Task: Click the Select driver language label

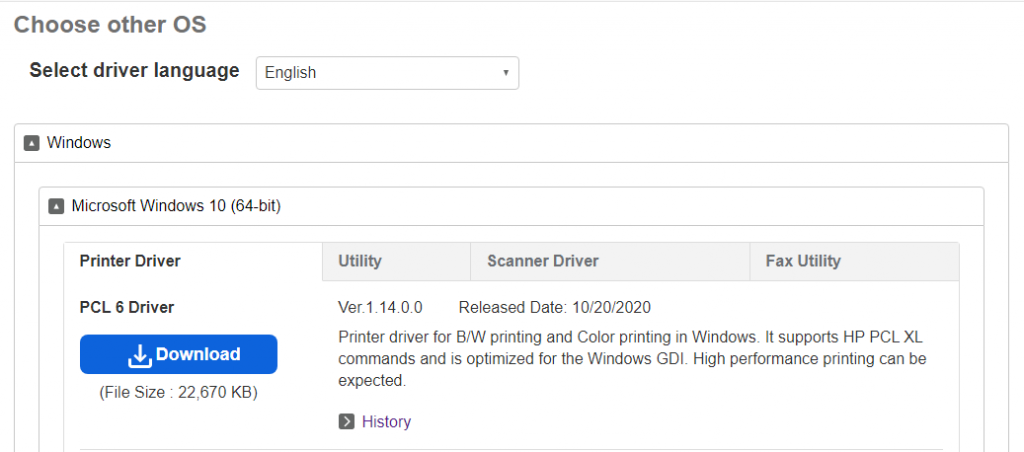Action: click(135, 71)
